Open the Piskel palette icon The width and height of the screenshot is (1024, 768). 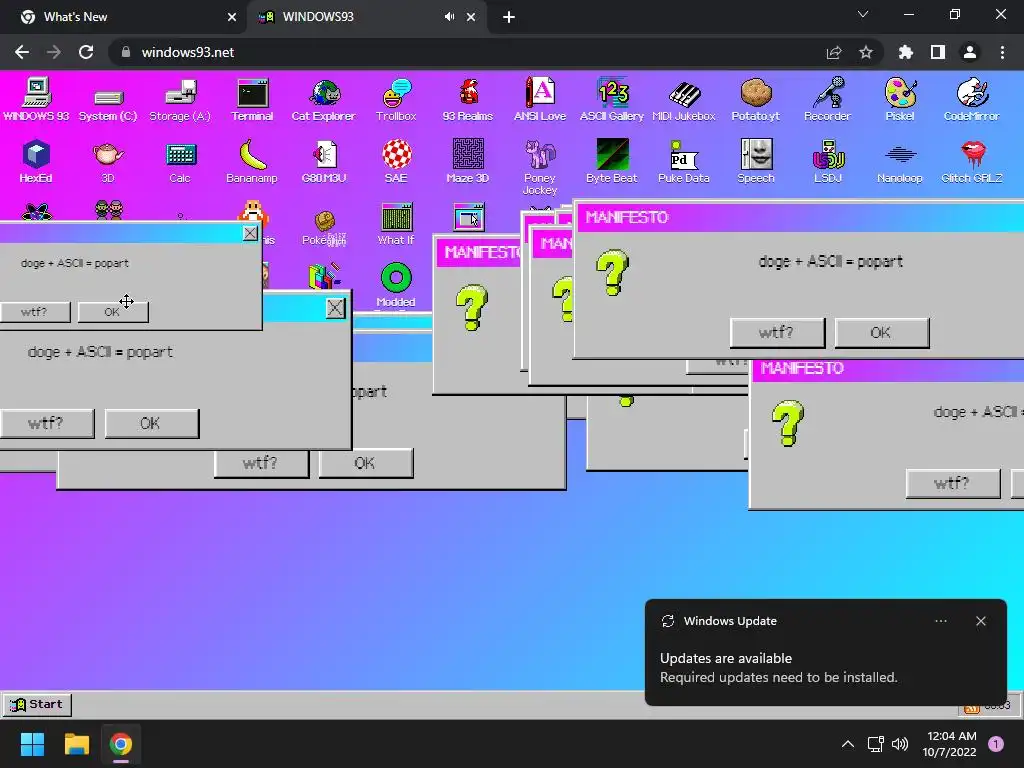tap(900, 100)
